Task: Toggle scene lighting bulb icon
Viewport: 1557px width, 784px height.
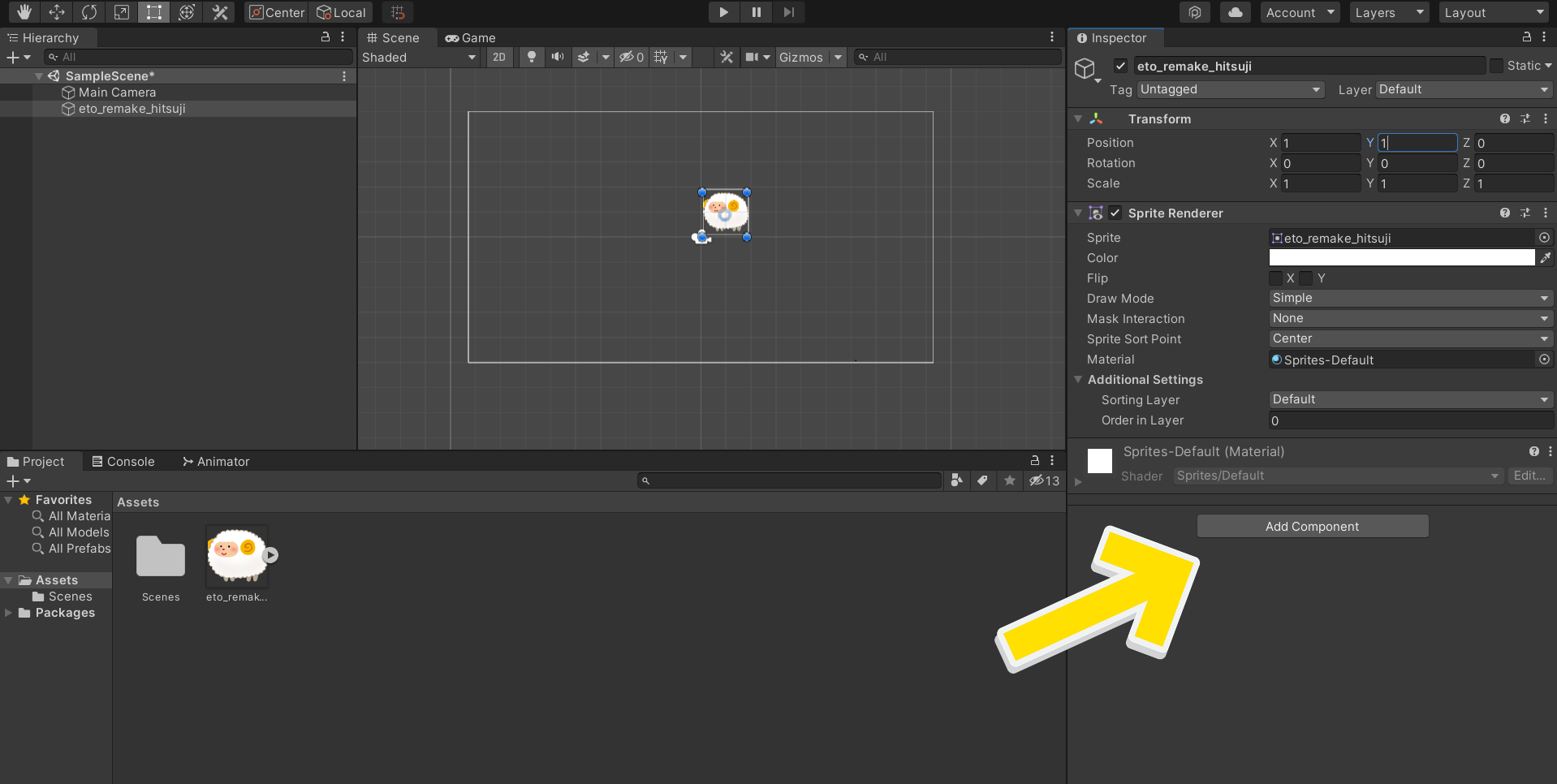Action: pyautogui.click(x=532, y=57)
